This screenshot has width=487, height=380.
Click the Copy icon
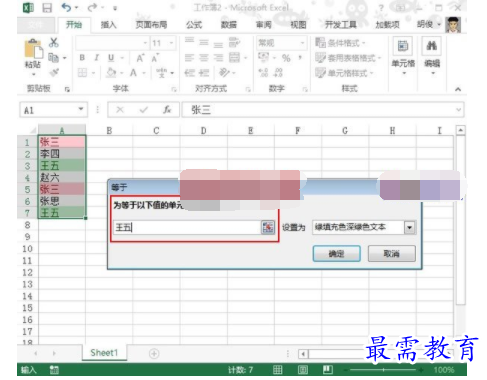pyautogui.click(x=53, y=58)
